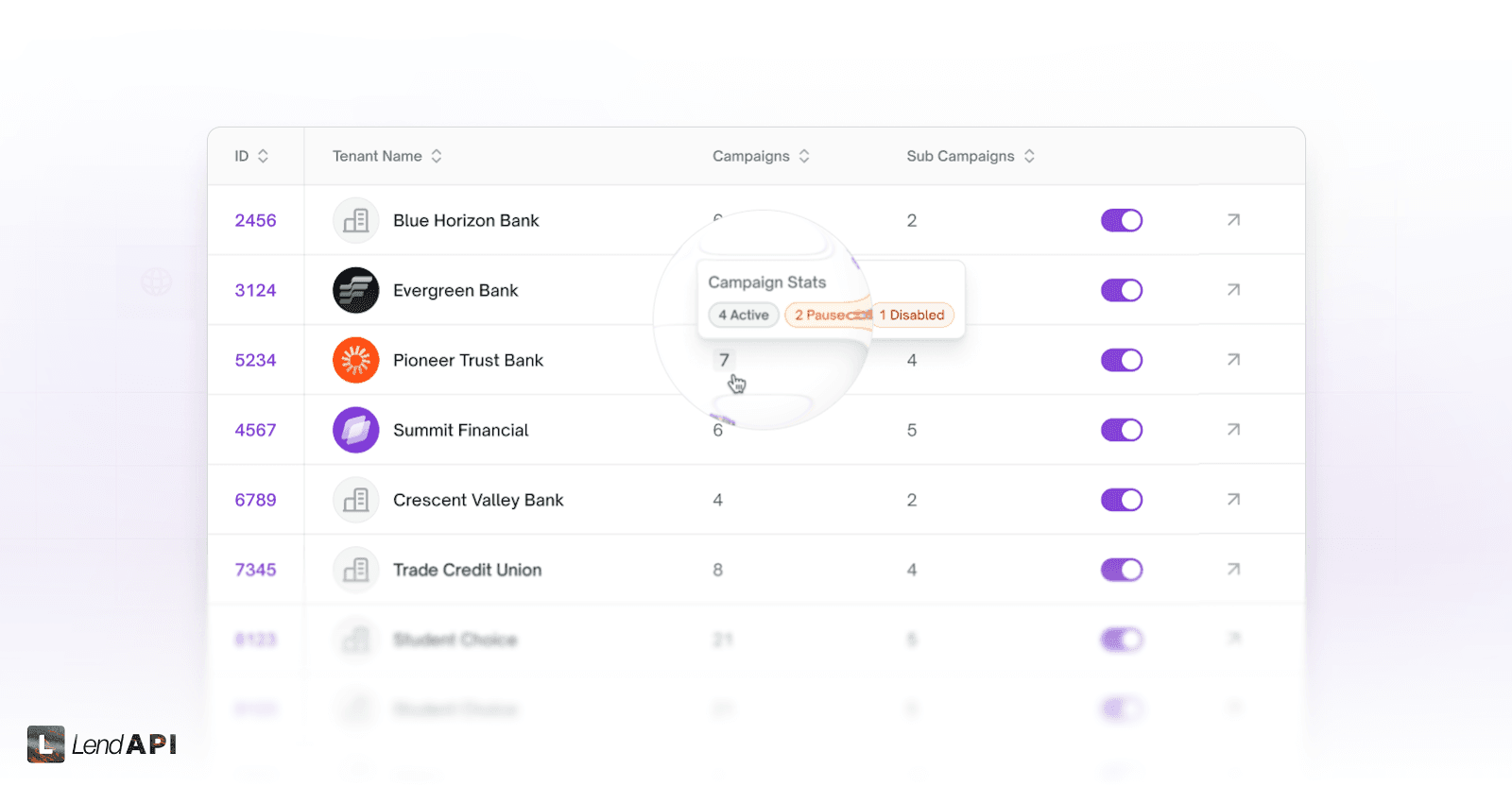Screen dimensions: 1512x786
Task: Click Summit Financial purple logo
Action: (356, 430)
